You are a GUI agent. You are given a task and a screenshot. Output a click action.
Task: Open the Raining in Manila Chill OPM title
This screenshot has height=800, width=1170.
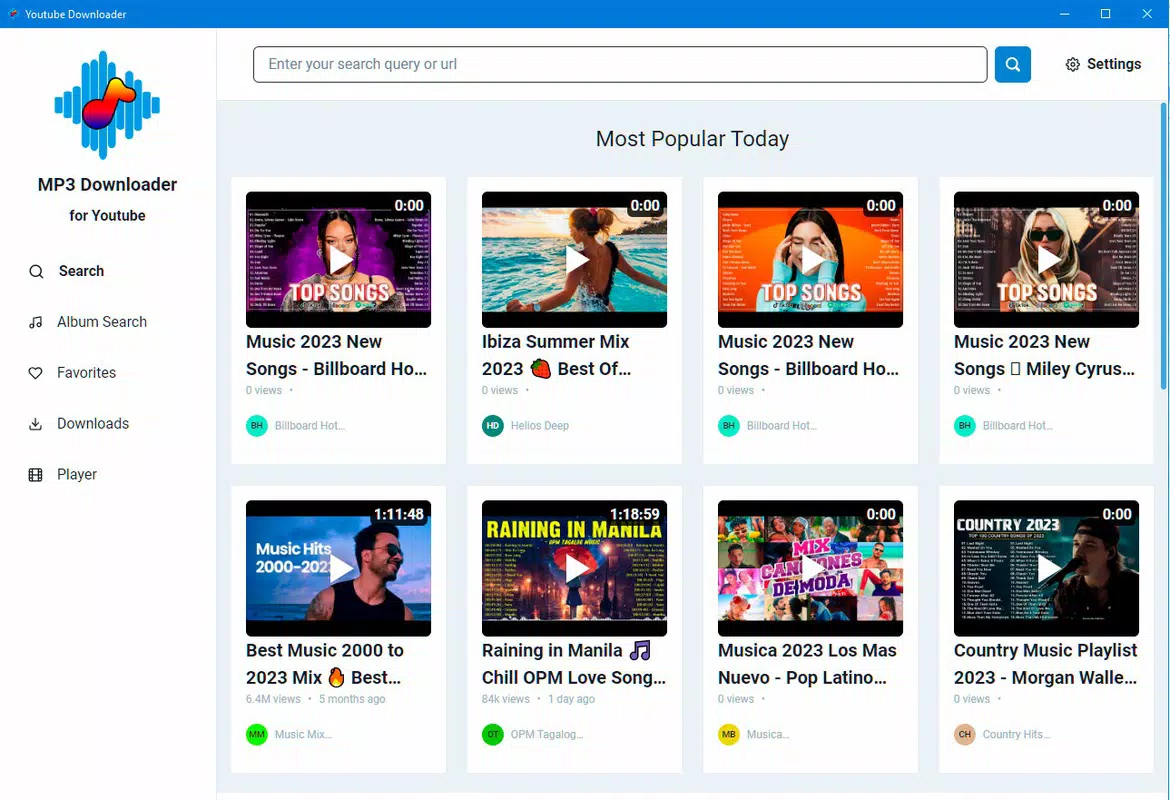point(574,664)
